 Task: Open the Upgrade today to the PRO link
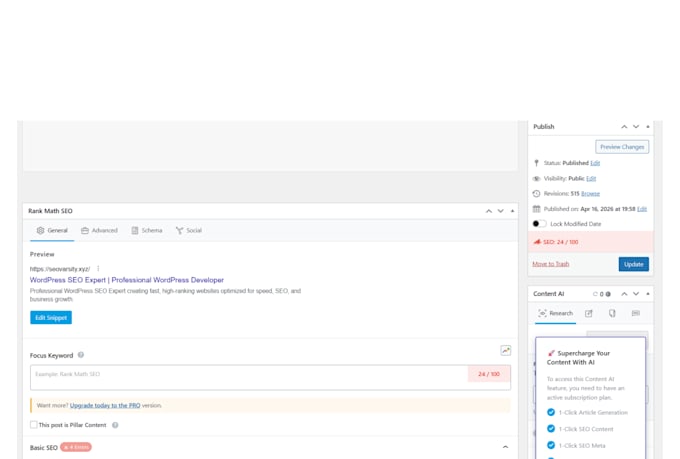pos(105,406)
